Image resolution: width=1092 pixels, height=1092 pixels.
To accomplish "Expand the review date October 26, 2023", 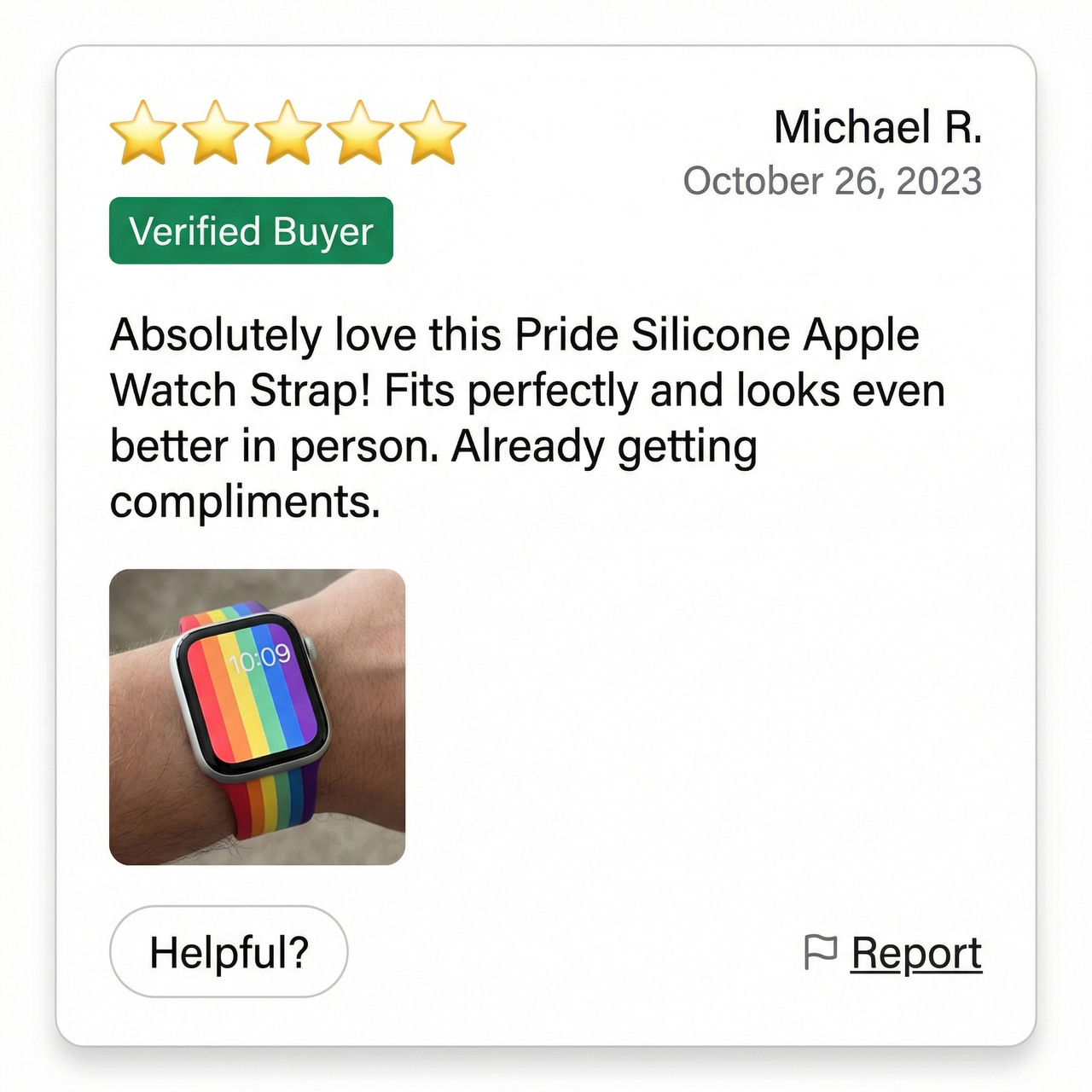I will tap(834, 181).
